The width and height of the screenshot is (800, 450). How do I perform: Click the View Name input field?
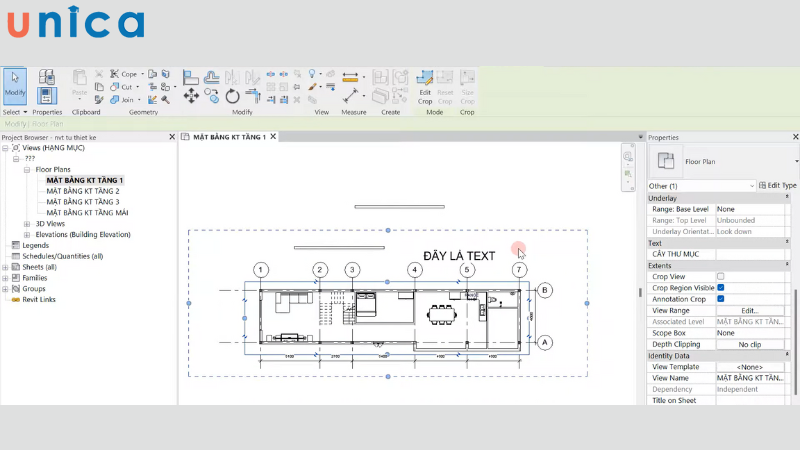pyautogui.click(x=750, y=378)
